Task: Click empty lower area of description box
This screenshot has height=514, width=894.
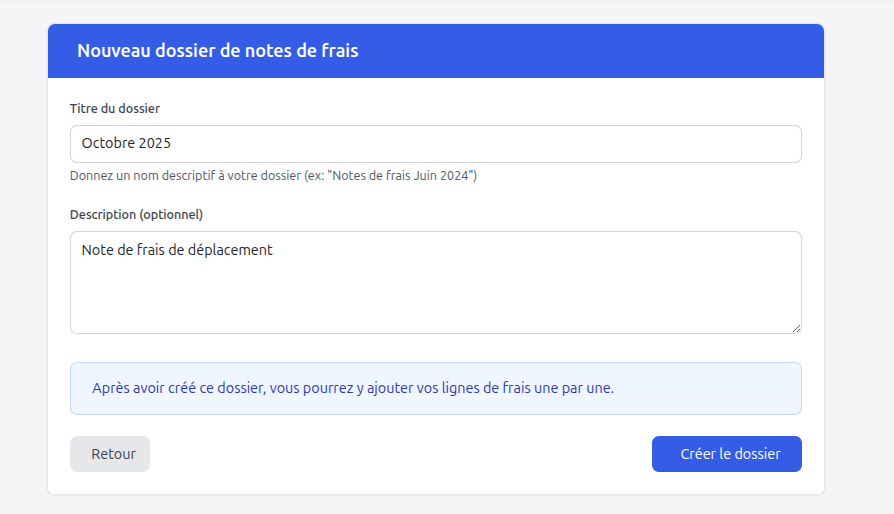Action: 435,305
